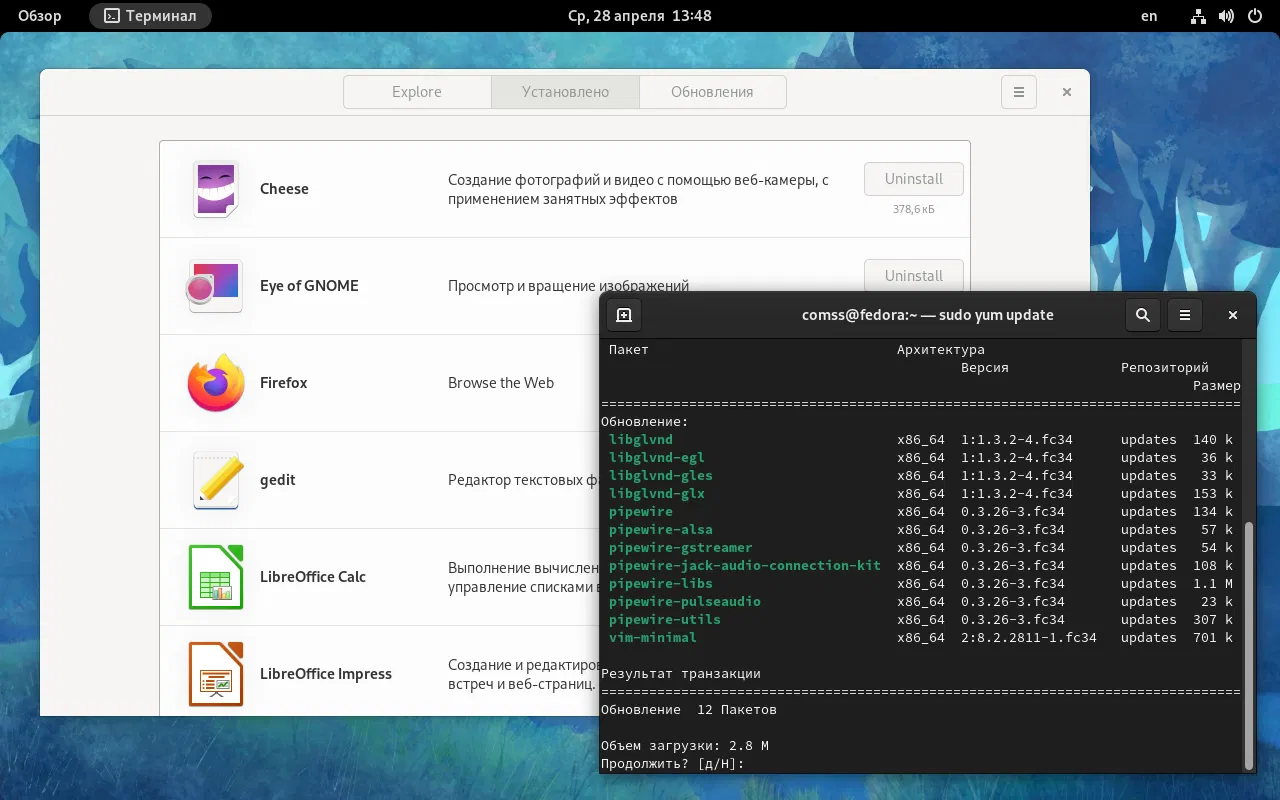The width and height of the screenshot is (1280, 800).
Task: Click the Browse the Web description
Action: tap(501, 383)
